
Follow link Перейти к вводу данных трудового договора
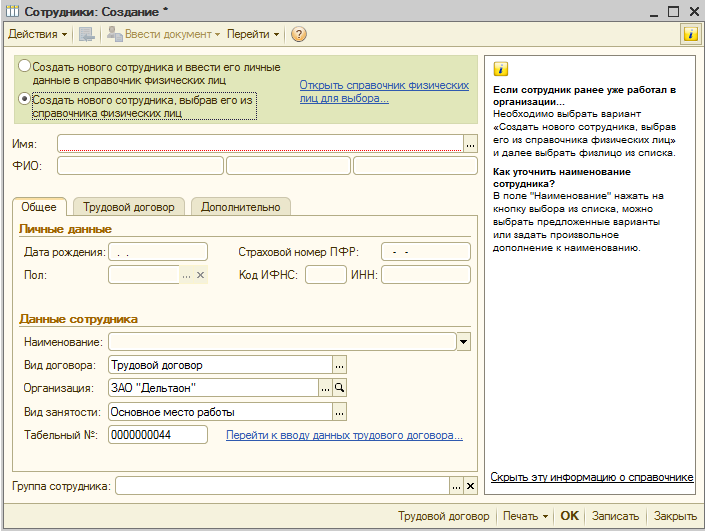tap(344, 435)
